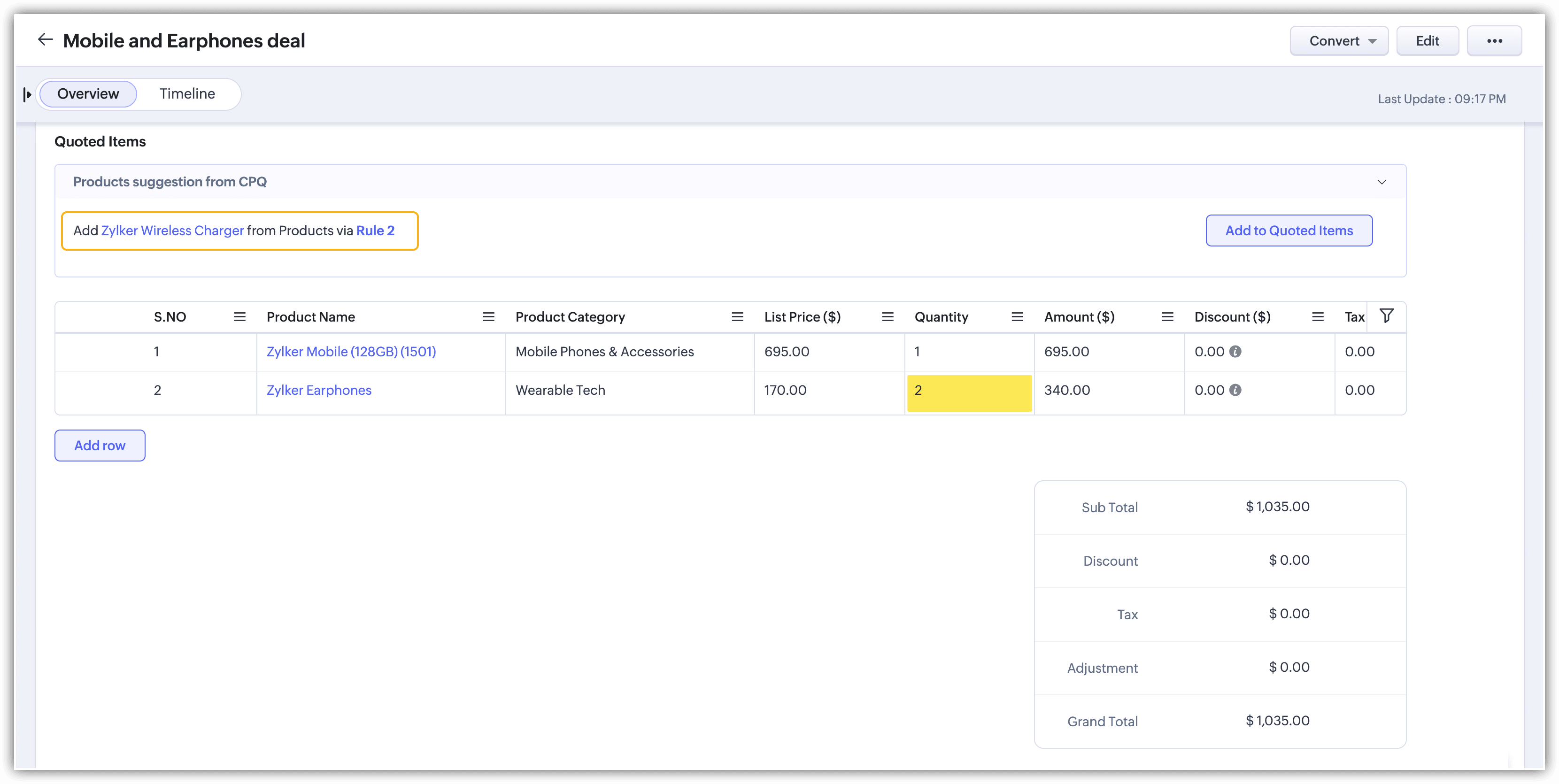Expand the left sidebar panel arrow
Image resolution: width=1559 pixels, height=784 pixels.
tap(27, 94)
